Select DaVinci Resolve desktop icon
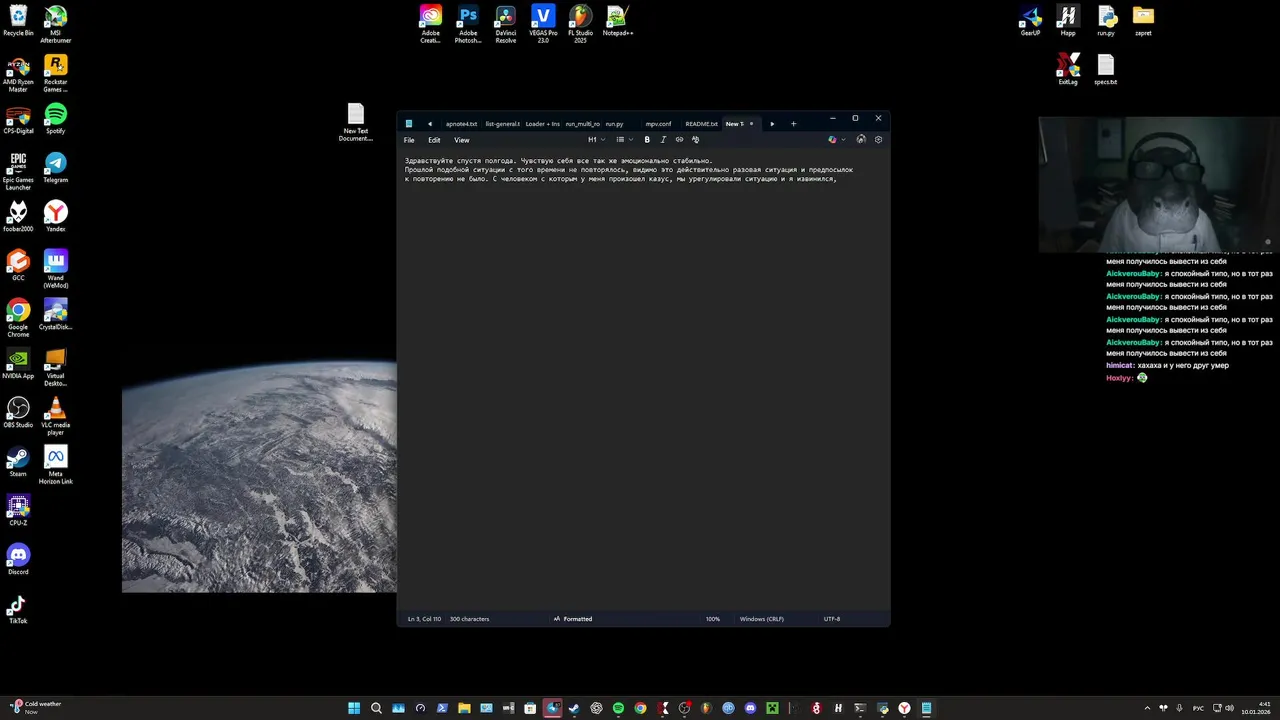The image size is (1280, 720). click(506, 24)
